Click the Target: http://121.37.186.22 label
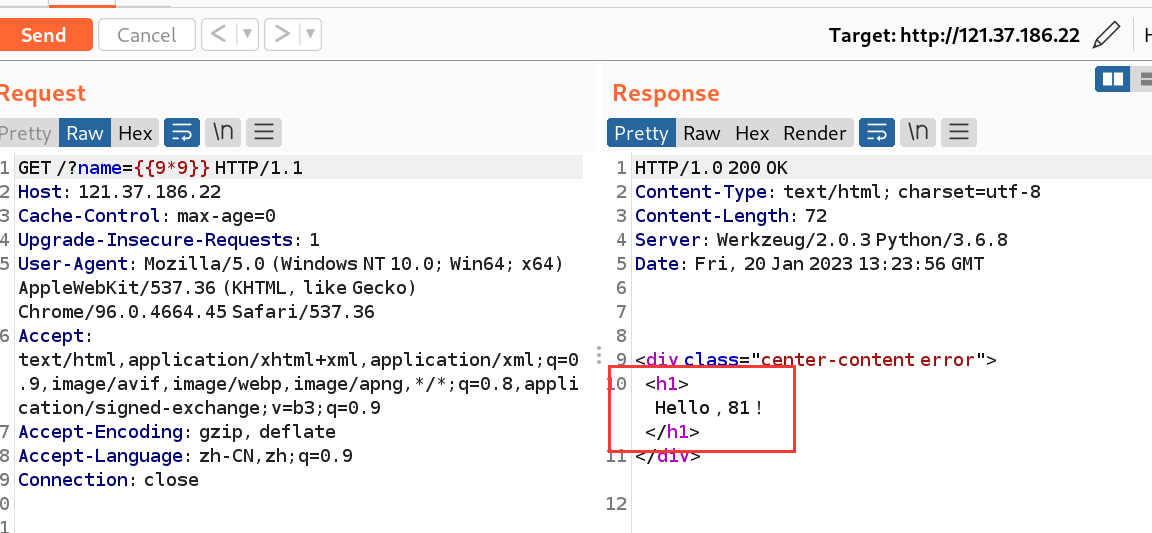Screen dimensions: 1152x533 (954, 35)
